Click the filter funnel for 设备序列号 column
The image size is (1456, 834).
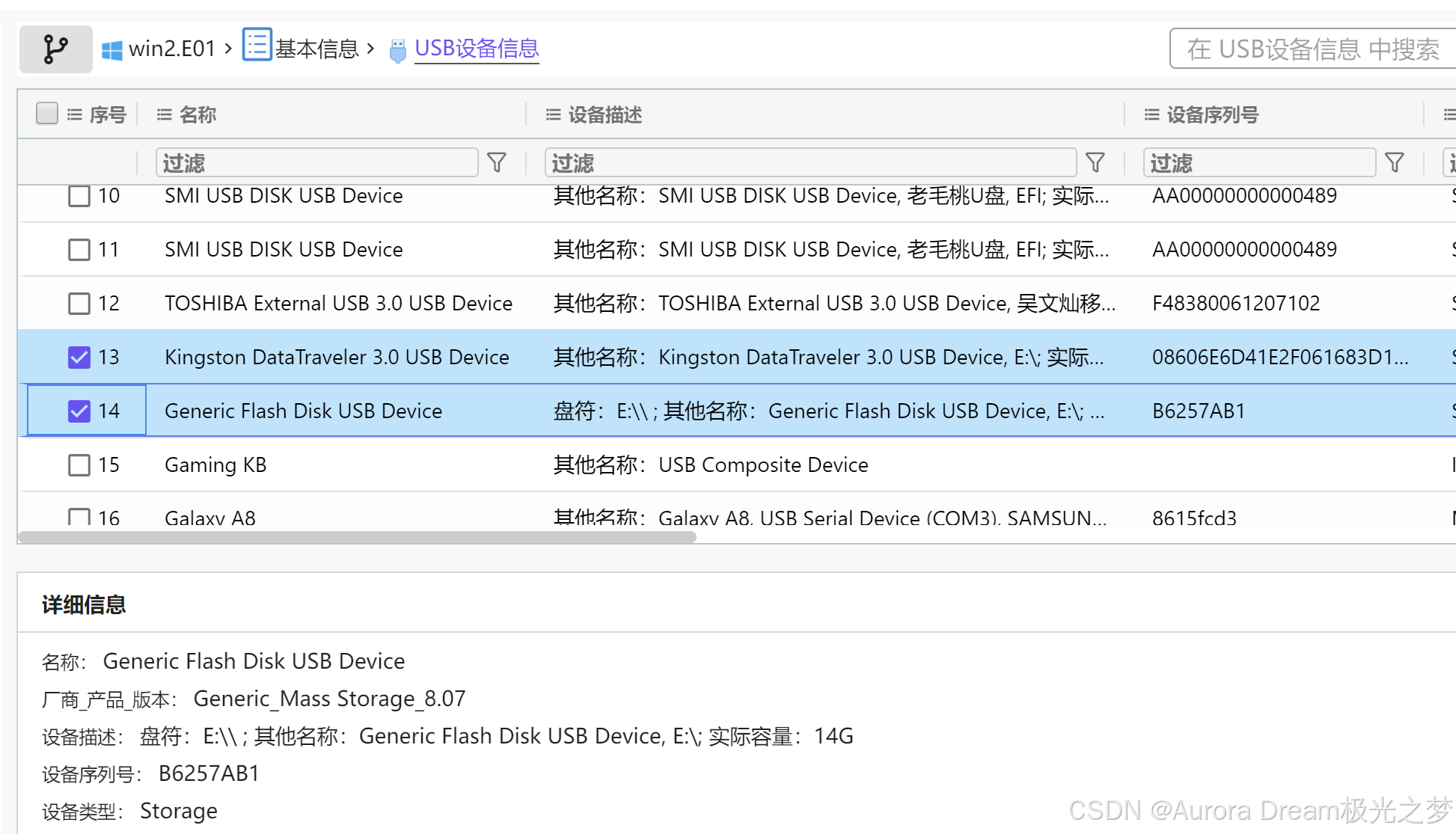tap(1394, 162)
